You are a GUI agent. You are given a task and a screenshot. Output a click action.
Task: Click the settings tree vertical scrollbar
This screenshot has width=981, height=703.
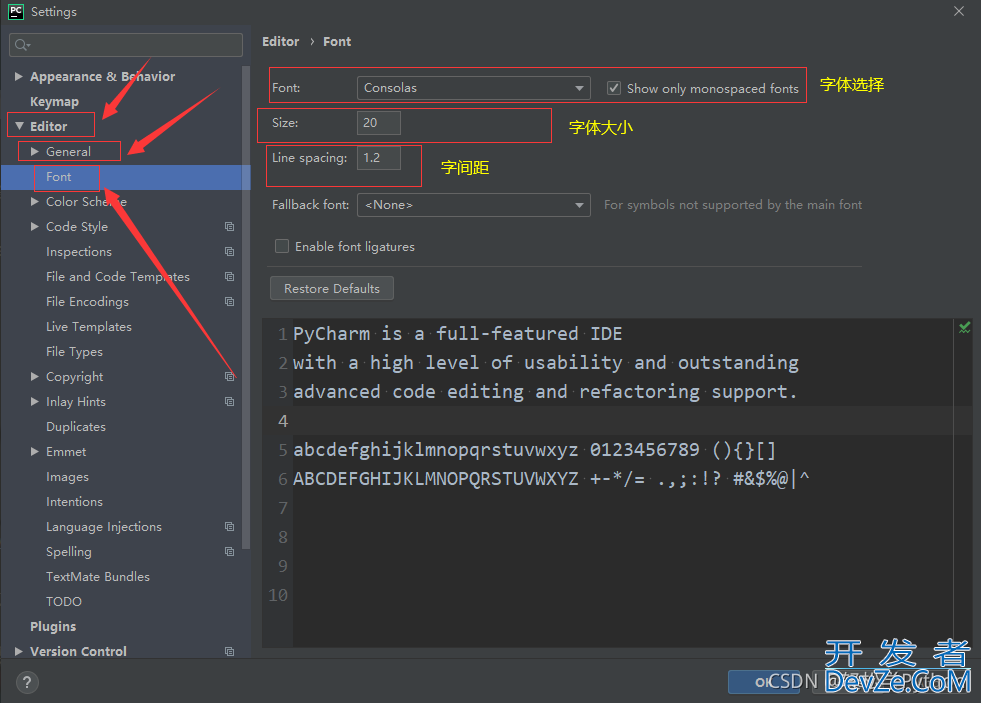[x=246, y=306]
